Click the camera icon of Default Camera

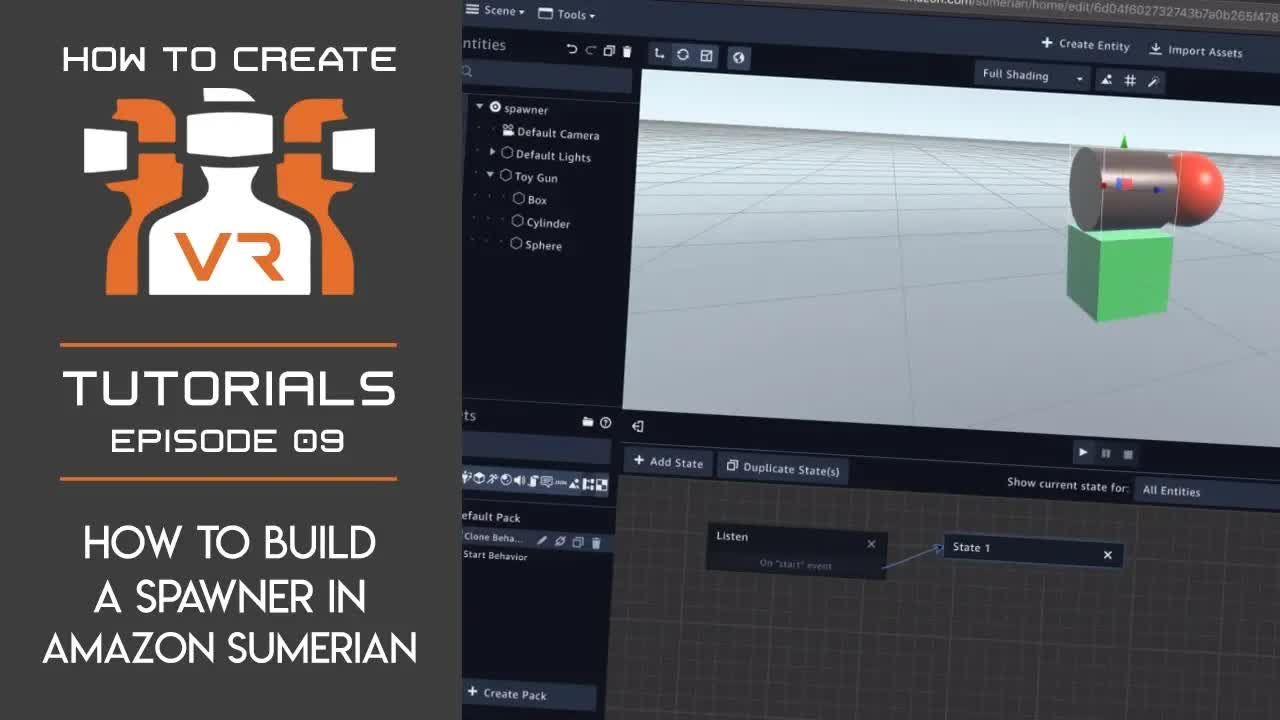[x=508, y=131]
